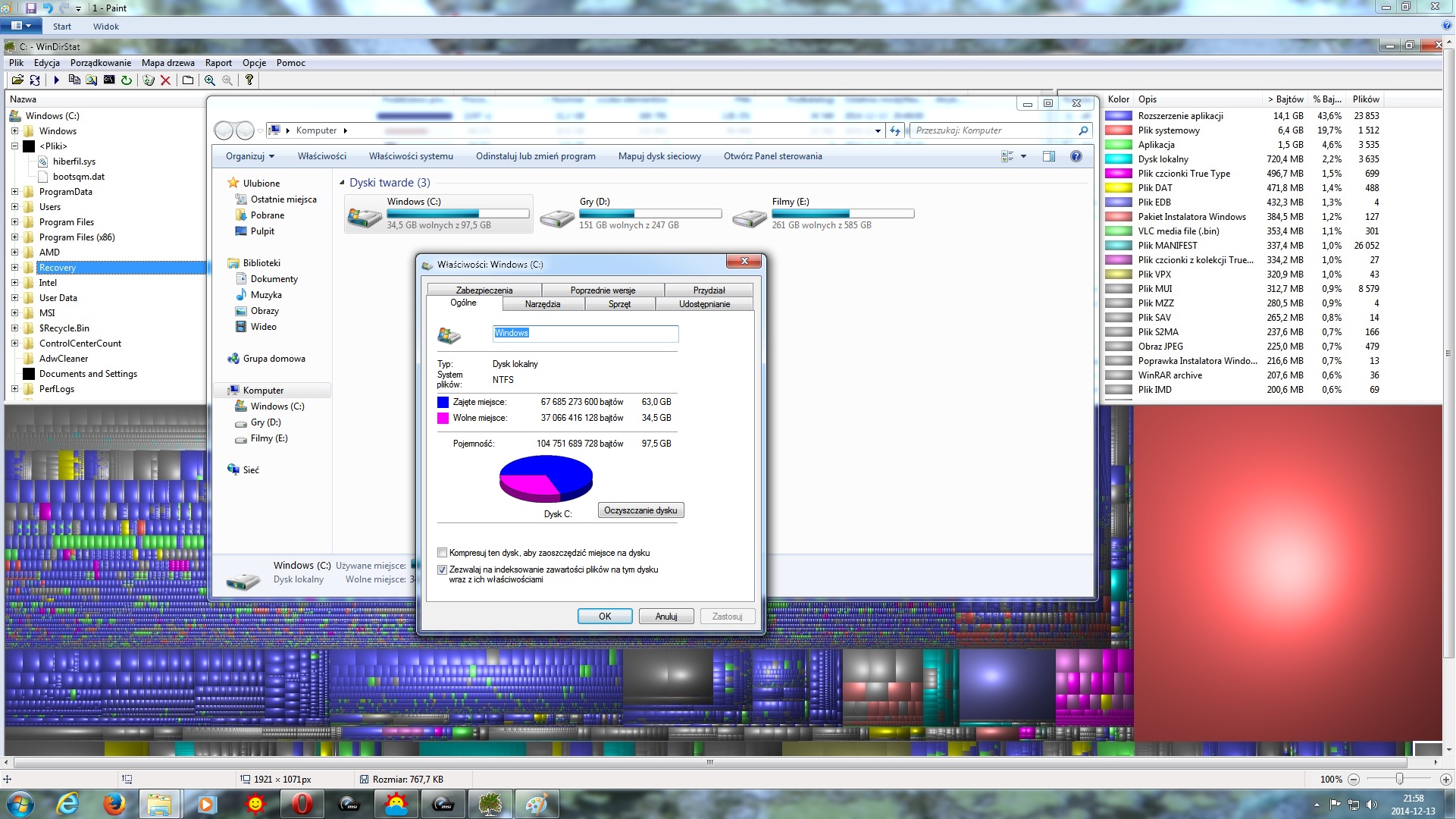Switch to the Udostępnianie tab
Screen dimensions: 1456x819
(x=705, y=304)
